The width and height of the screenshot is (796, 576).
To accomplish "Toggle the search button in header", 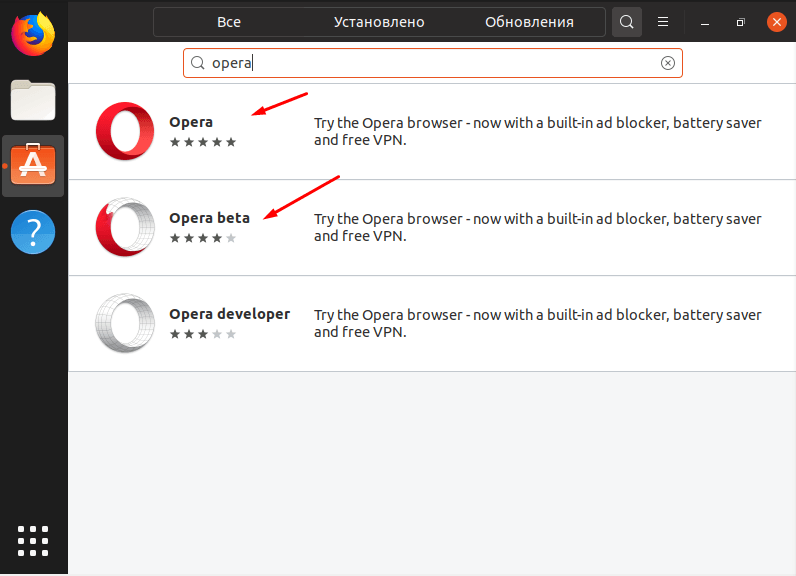I will tap(626, 22).
